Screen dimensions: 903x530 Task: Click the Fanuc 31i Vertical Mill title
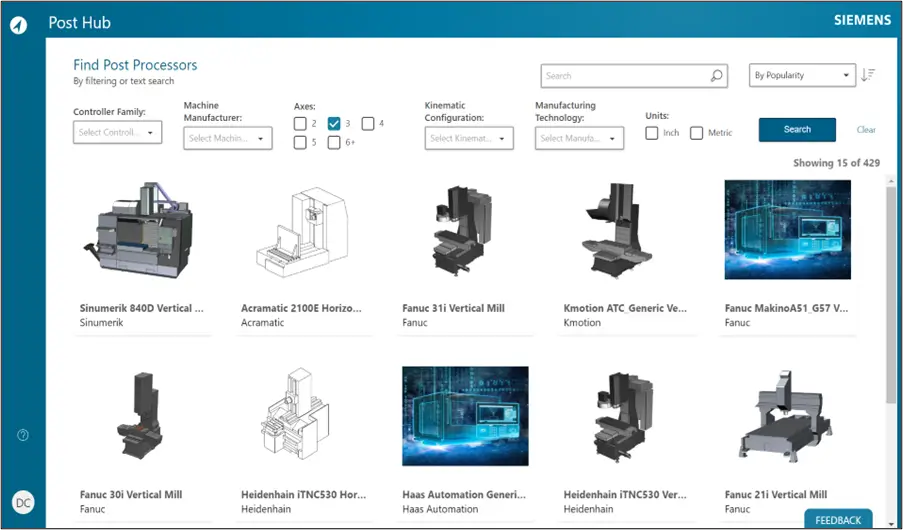point(453,308)
